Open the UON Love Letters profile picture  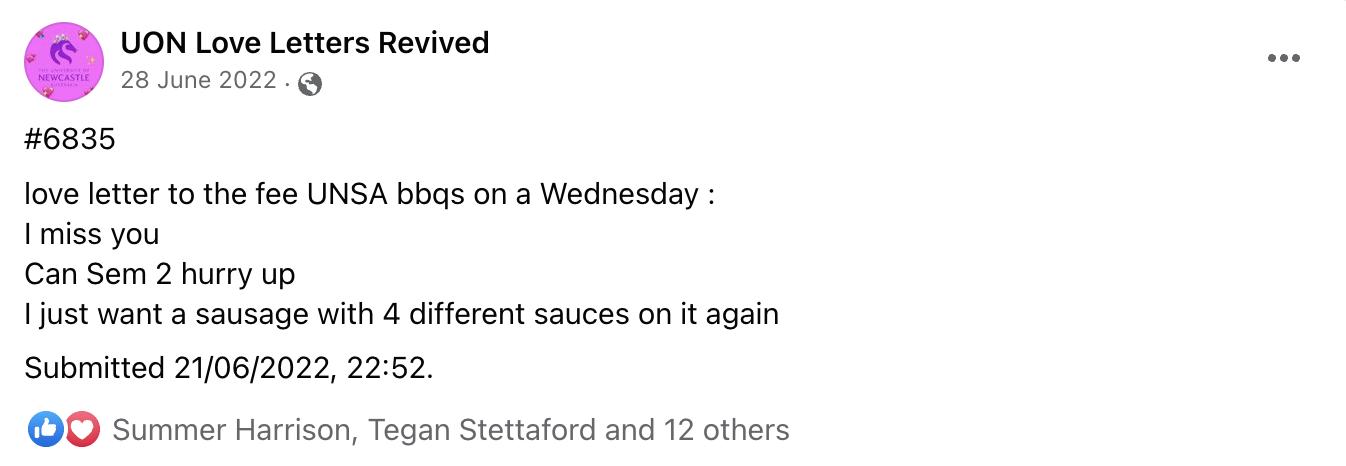[64, 62]
